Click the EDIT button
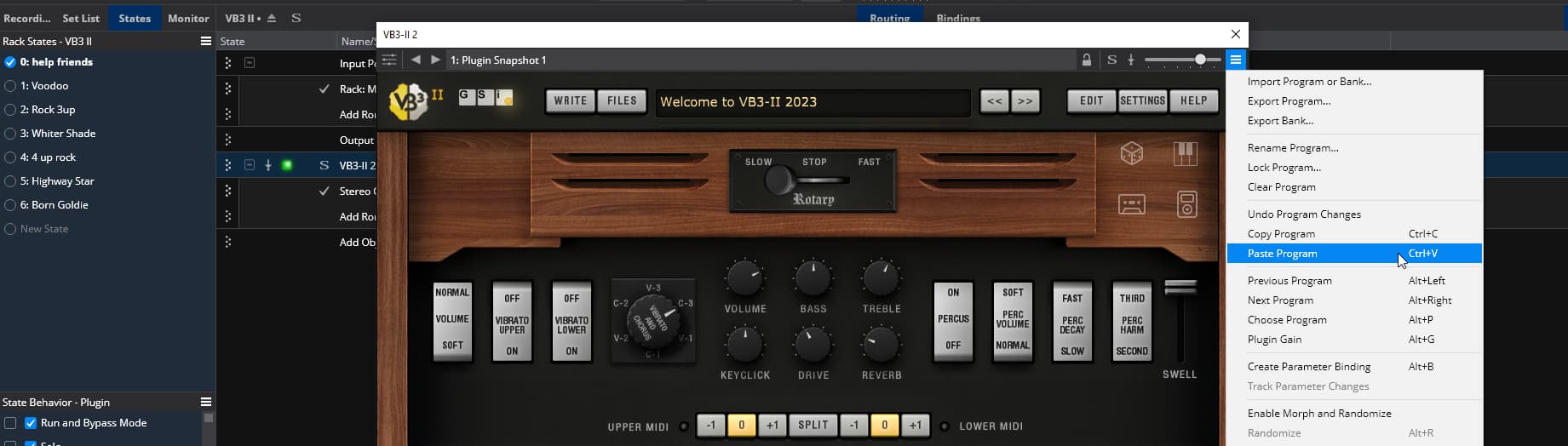The image size is (1568, 446). click(1092, 100)
